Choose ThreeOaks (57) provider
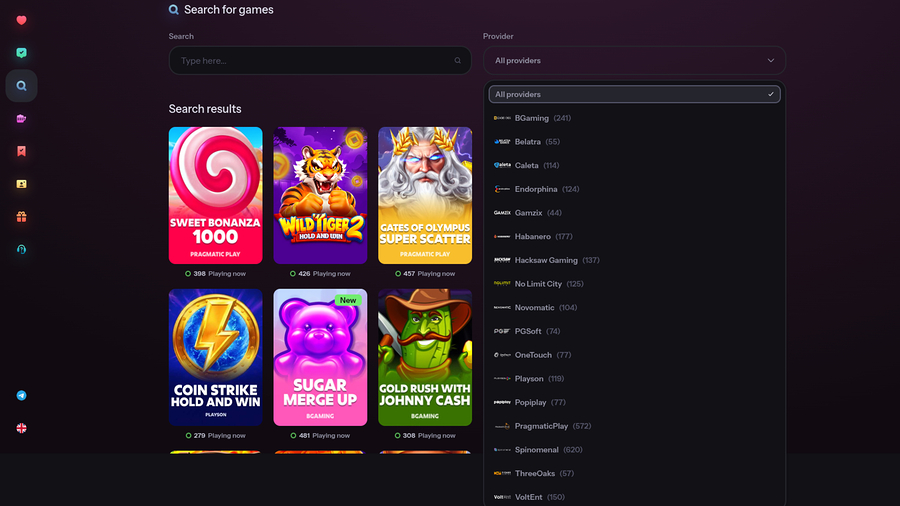This screenshot has height=506, width=900. pyautogui.click(x=634, y=473)
